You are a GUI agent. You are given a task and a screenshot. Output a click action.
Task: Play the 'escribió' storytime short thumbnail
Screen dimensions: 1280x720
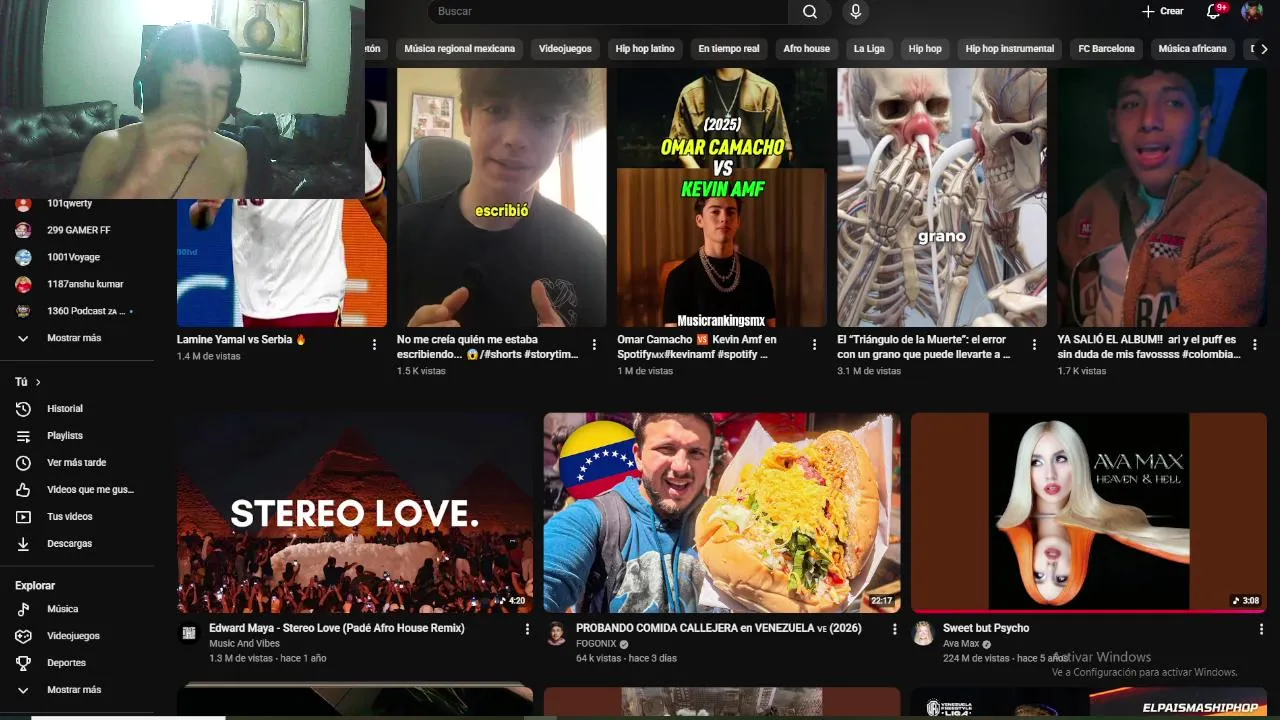(501, 197)
